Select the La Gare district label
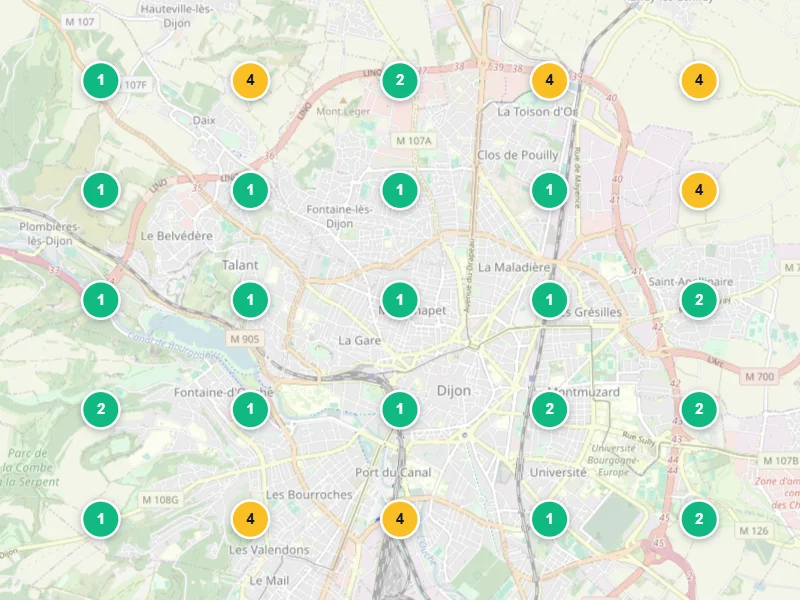Viewport: 800px width, 600px height. pyautogui.click(x=360, y=340)
